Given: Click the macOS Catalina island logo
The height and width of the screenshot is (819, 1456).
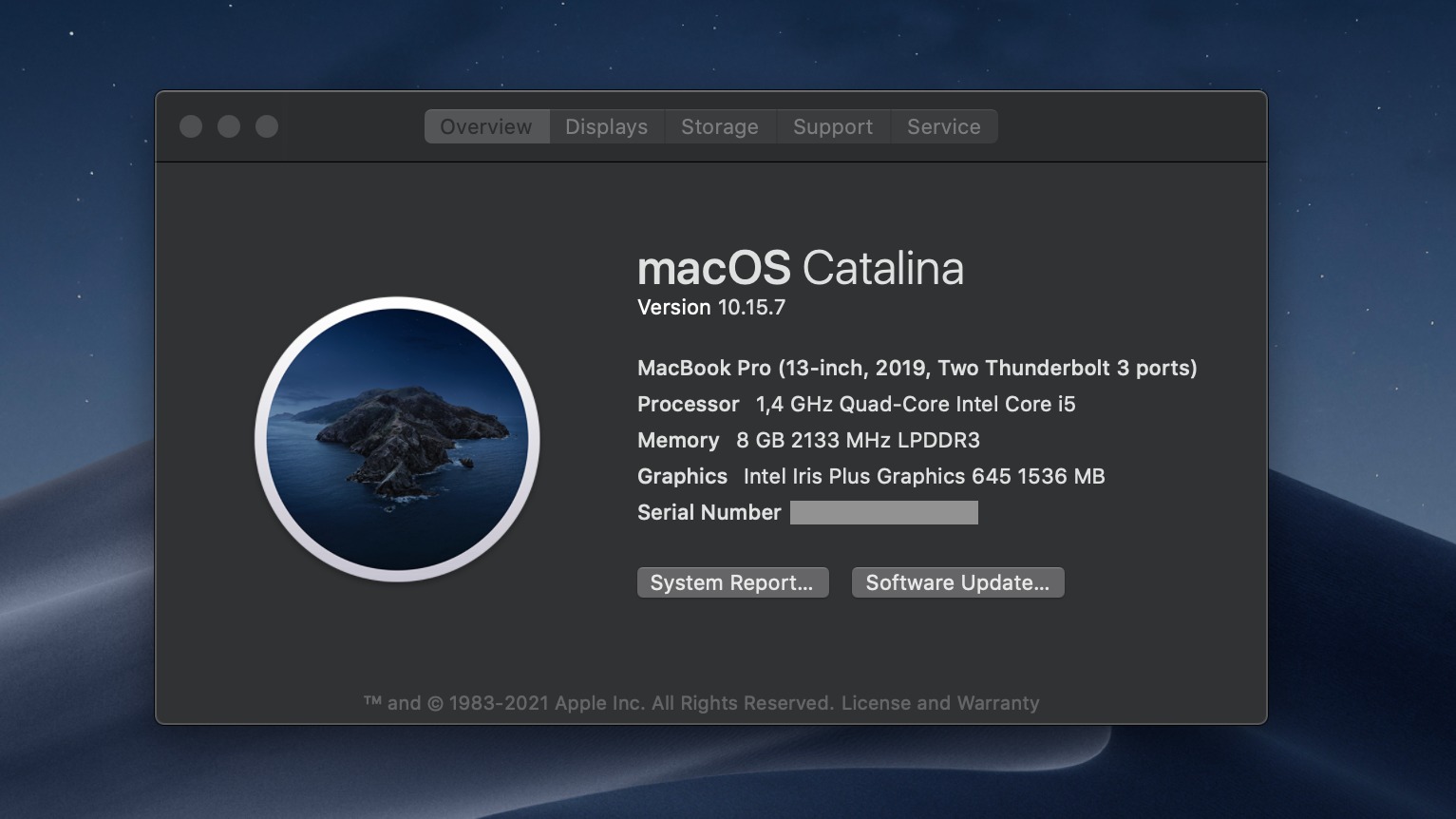Looking at the screenshot, I should 397,439.
